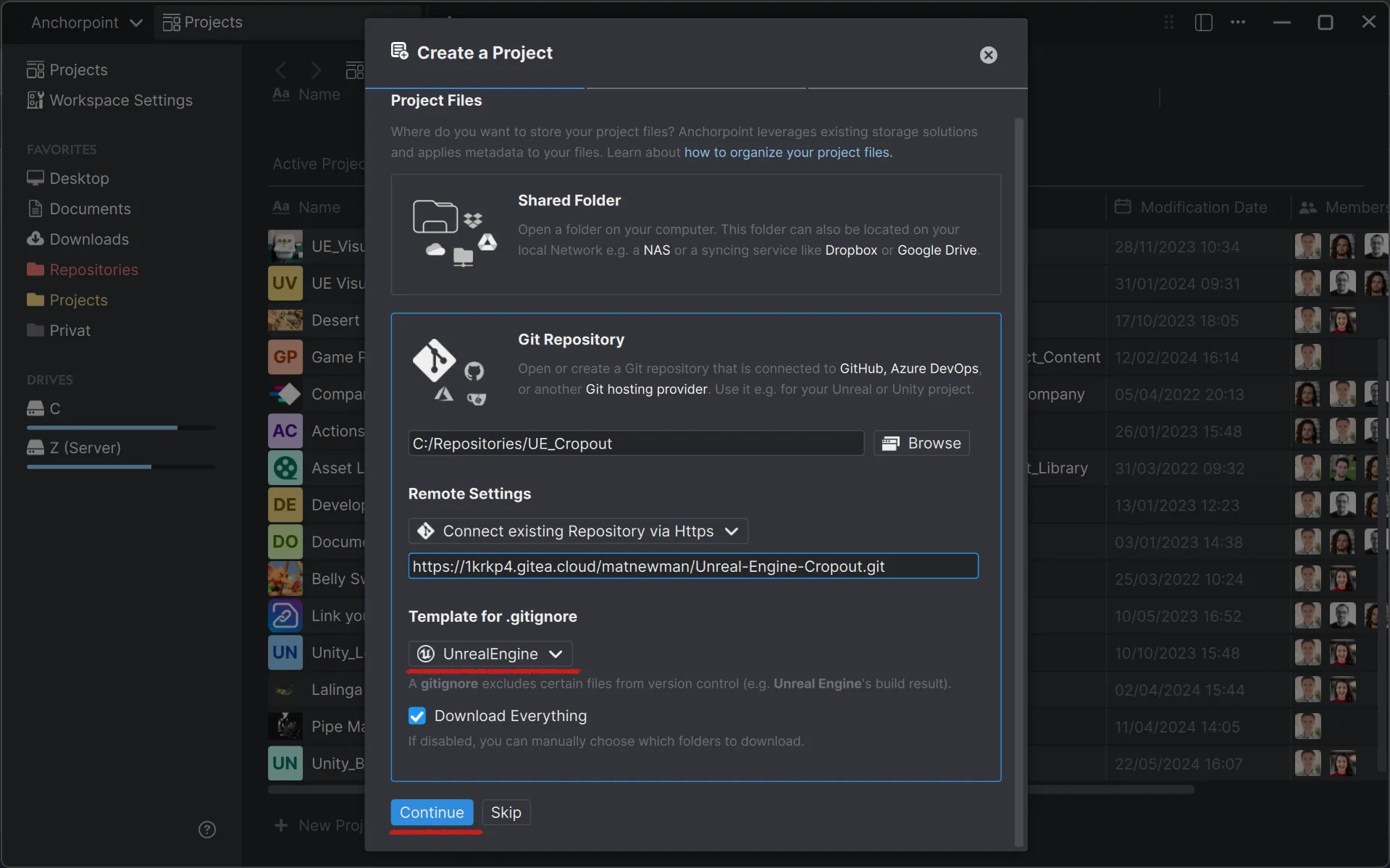
Task: Click inside the repository URL field
Action: point(692,566)
